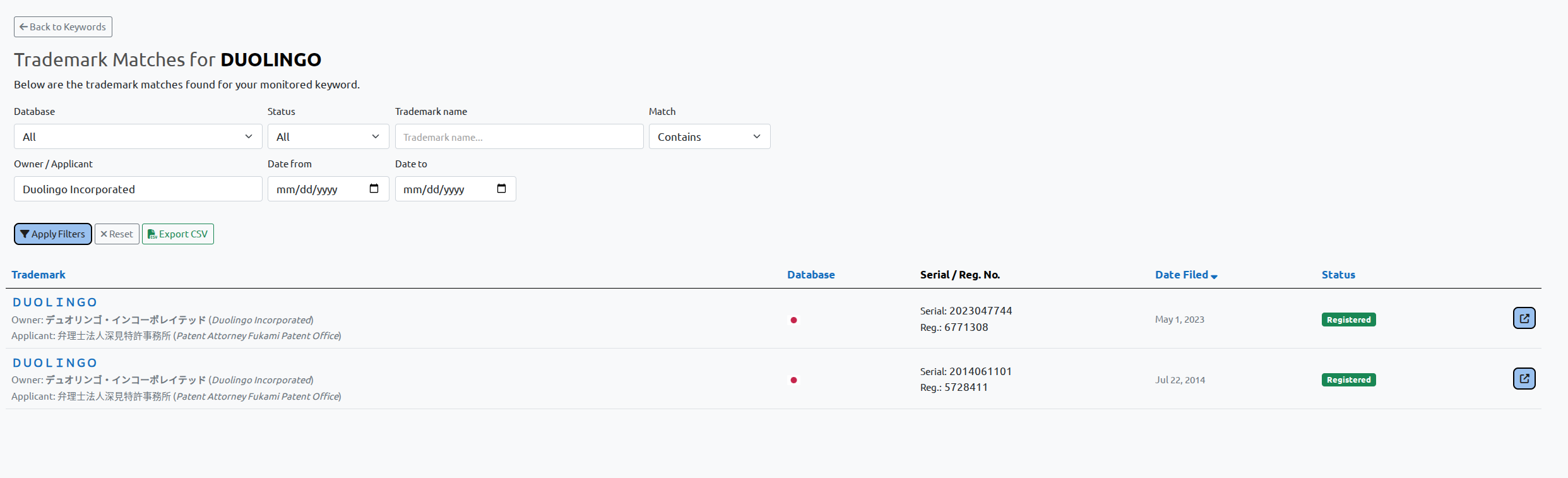Sort results by the Database column header
This screenshot has width=1568, height=478.
pos(811,275)
